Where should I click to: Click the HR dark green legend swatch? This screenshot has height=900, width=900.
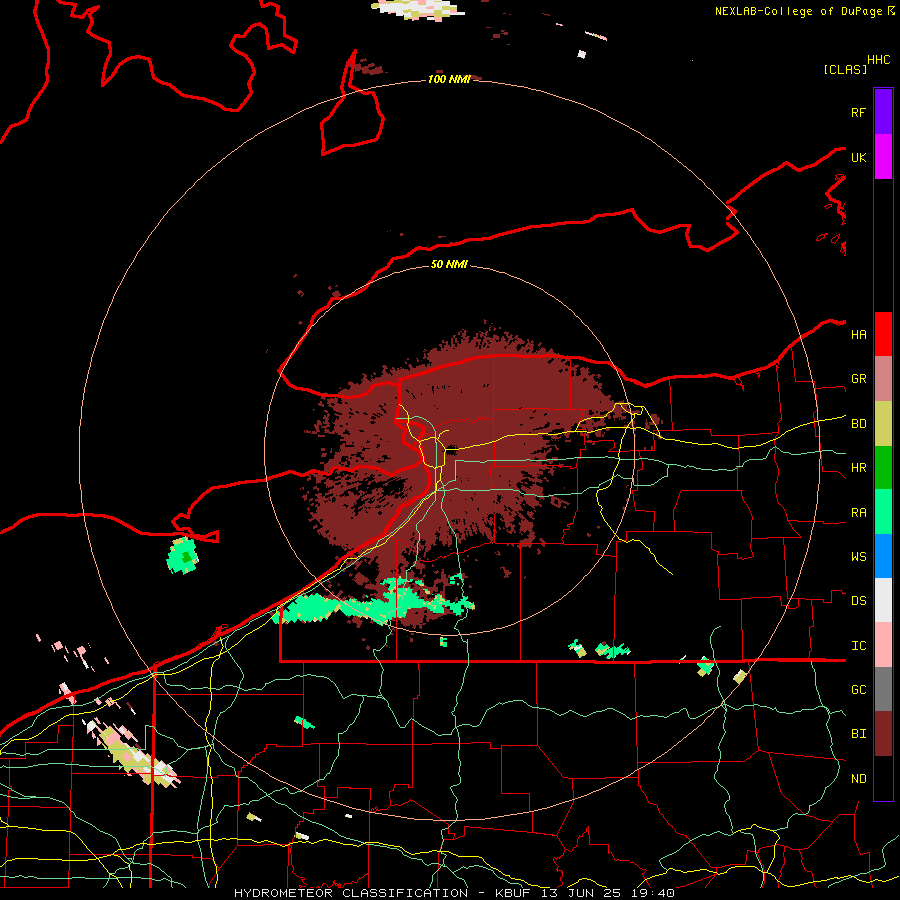point(883,468)
